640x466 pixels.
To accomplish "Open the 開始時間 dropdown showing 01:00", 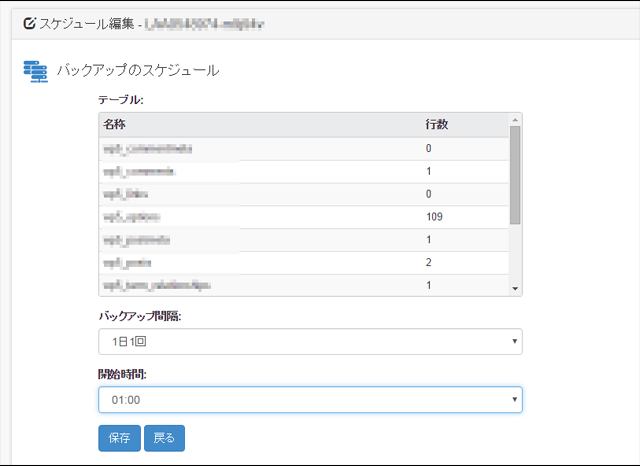I will point(310,400).
